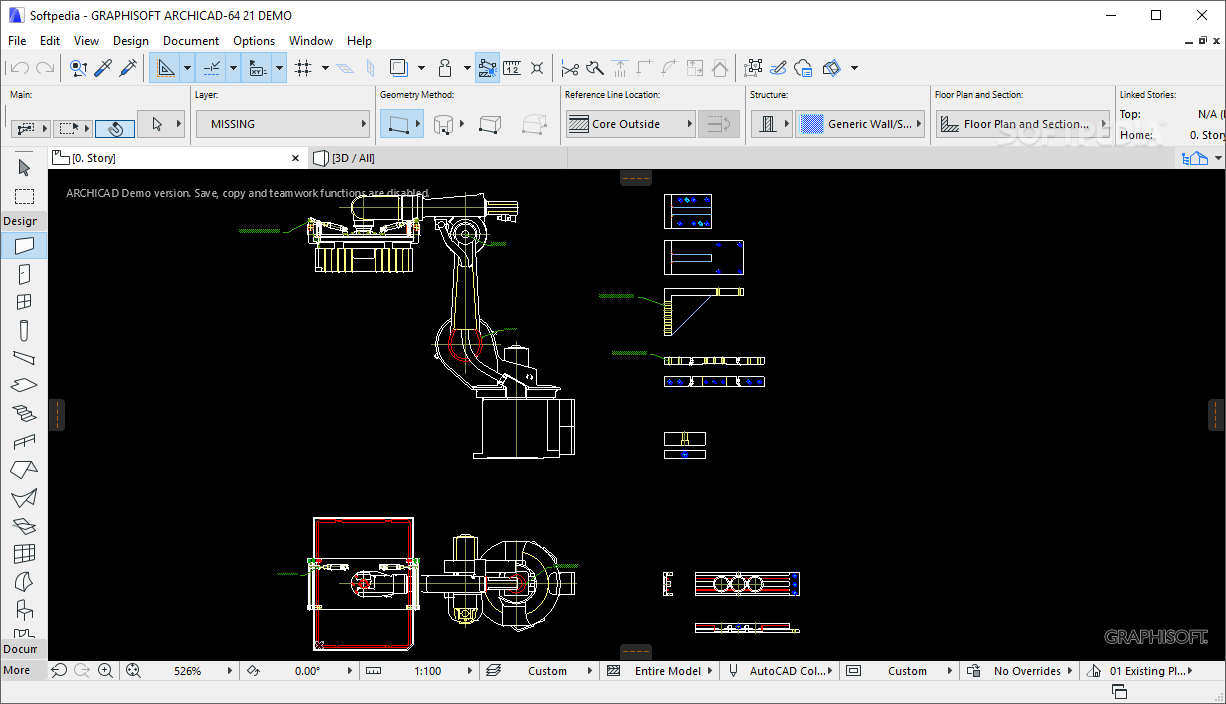Select the Railing tool in the toolbox
Screen dimensions: 1226x704
pyautogui.click(x=25, y=441)
